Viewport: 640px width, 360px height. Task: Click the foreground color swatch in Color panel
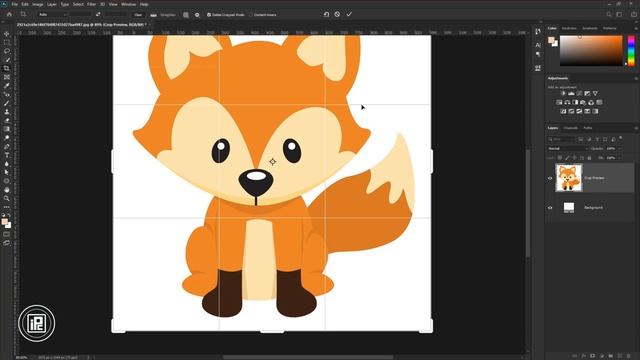551,40
